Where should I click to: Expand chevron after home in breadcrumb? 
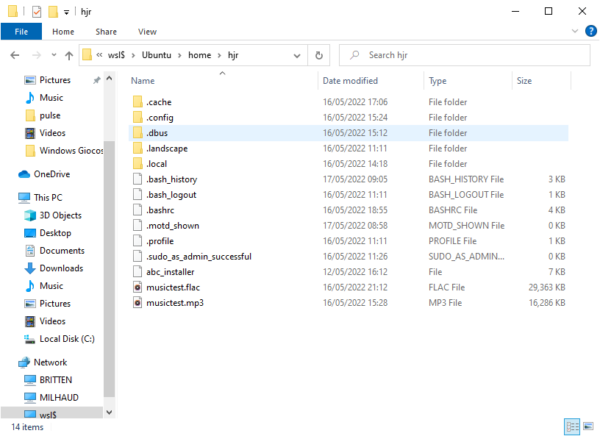coord(219,56)
